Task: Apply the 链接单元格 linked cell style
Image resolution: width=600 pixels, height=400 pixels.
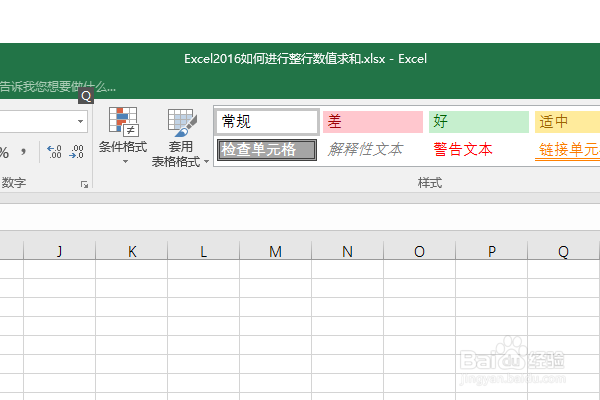Action: pyautogui.click(x=567, y=150)
